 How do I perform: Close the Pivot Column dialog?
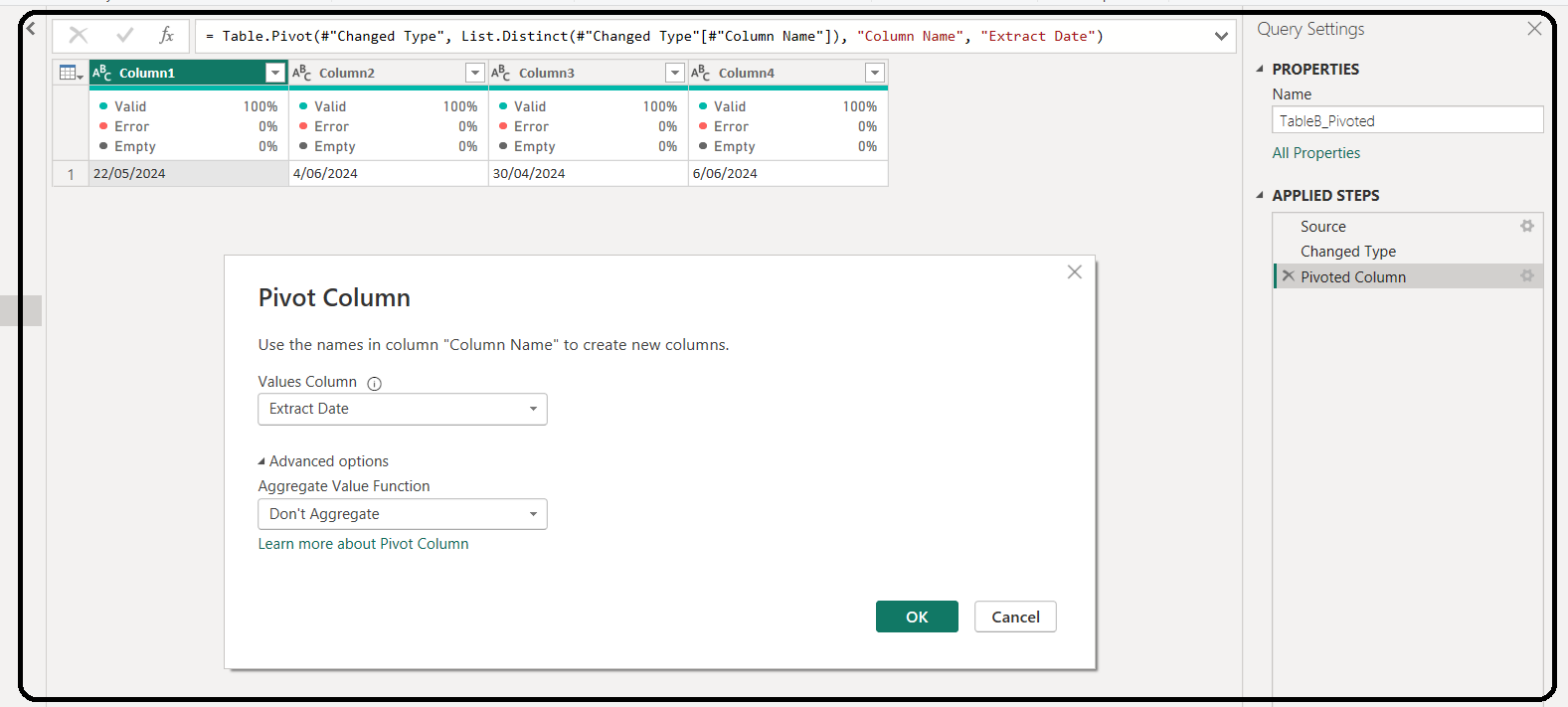1075,271
